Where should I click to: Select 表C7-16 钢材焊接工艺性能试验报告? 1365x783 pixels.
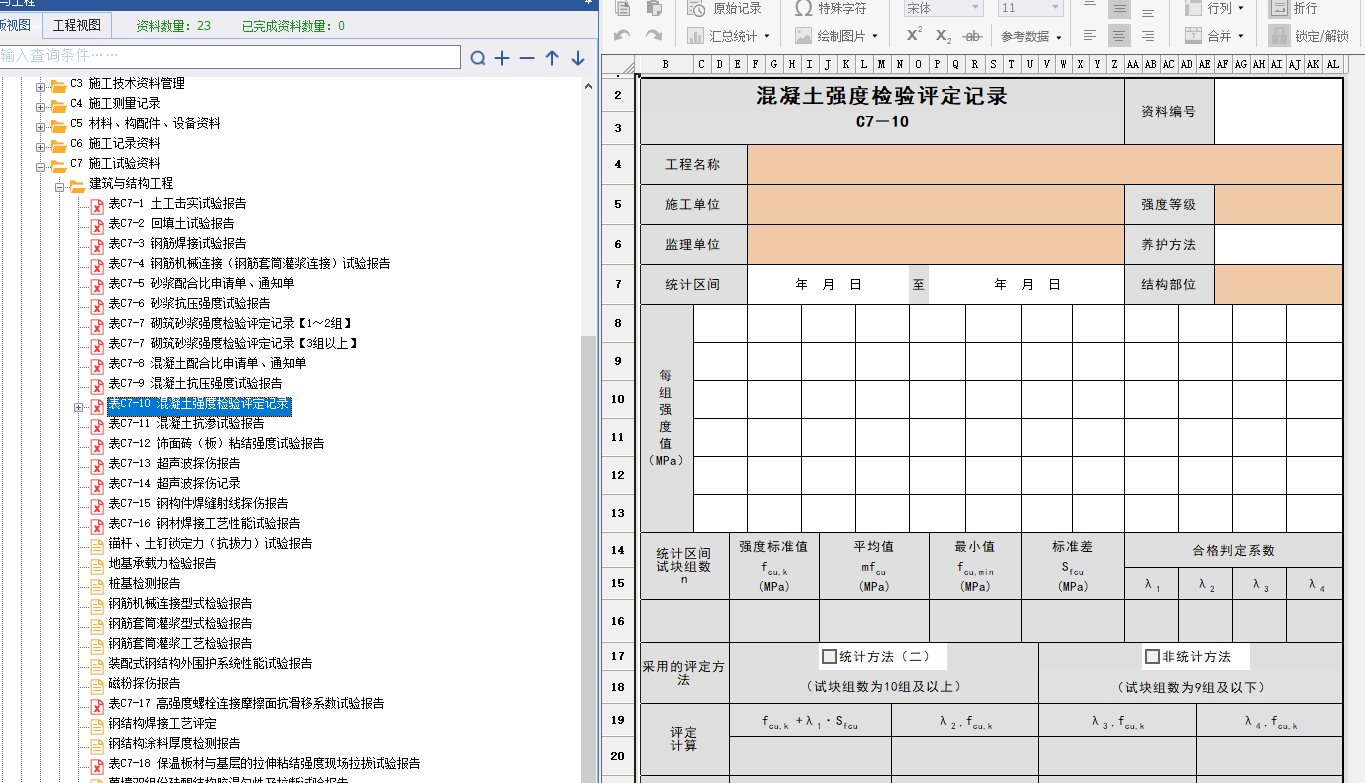click(205, 524)
